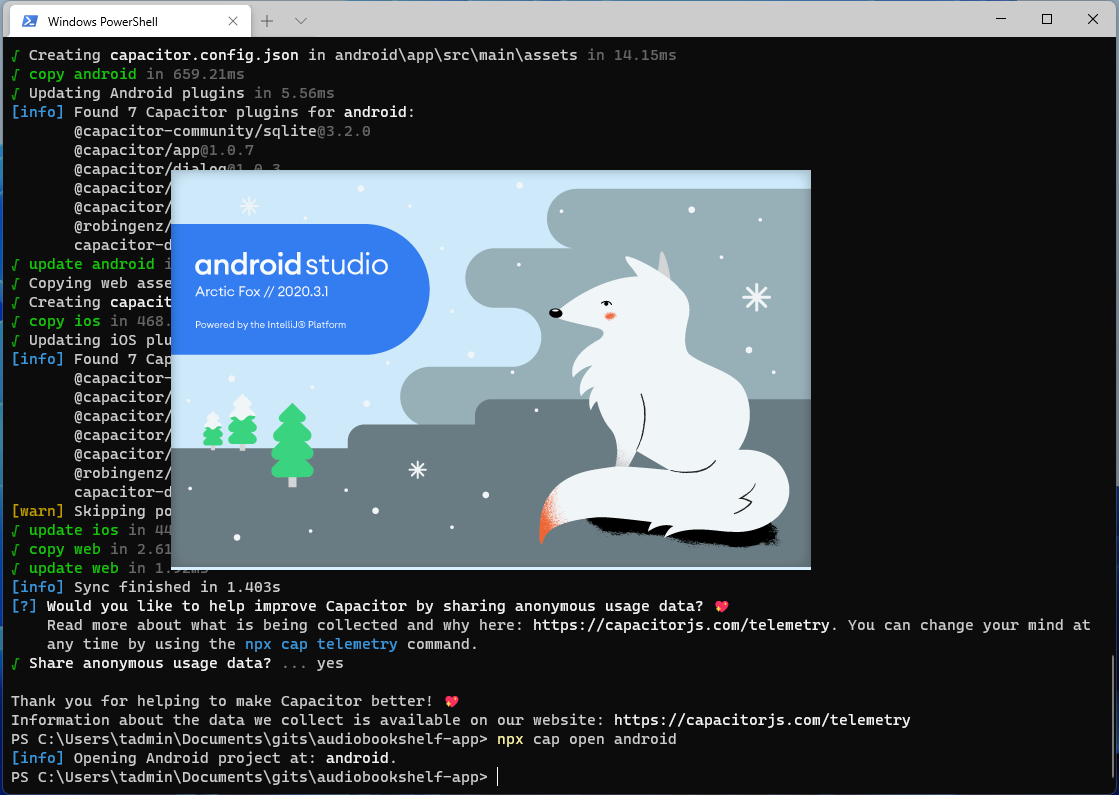Click the 'Powered by the IntelliJ Platform' text
The width and height of the screenshot is (1119, 795).
[x=270, y=324]
